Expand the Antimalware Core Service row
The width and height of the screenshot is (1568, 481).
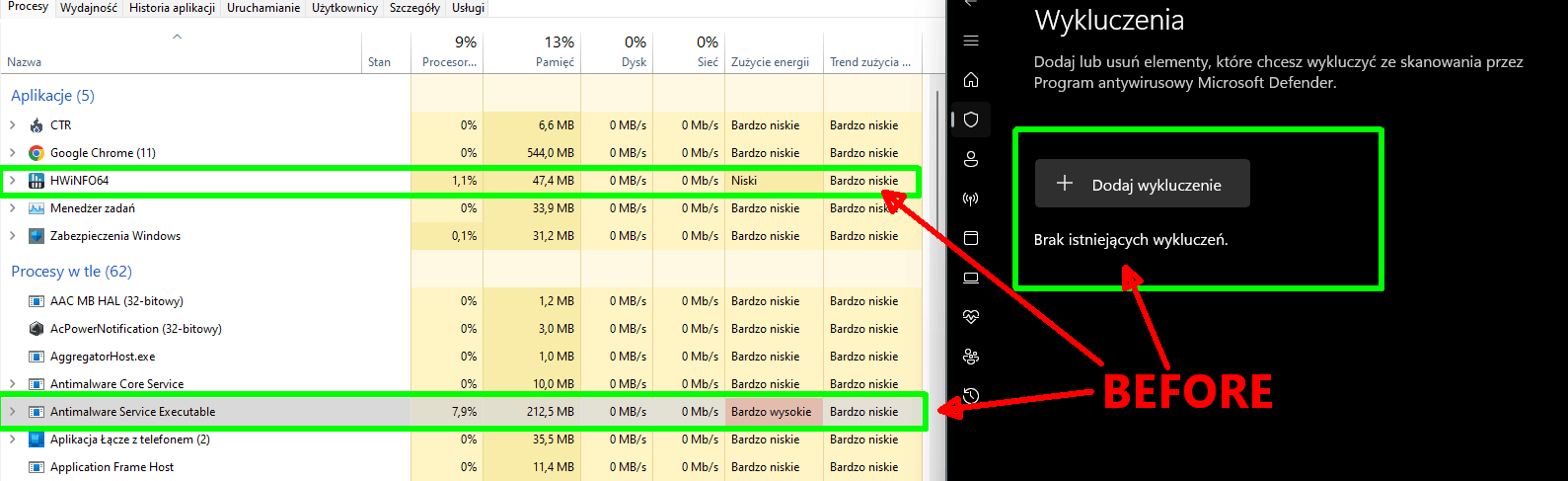pyautogui.click(x=12, y=384)
